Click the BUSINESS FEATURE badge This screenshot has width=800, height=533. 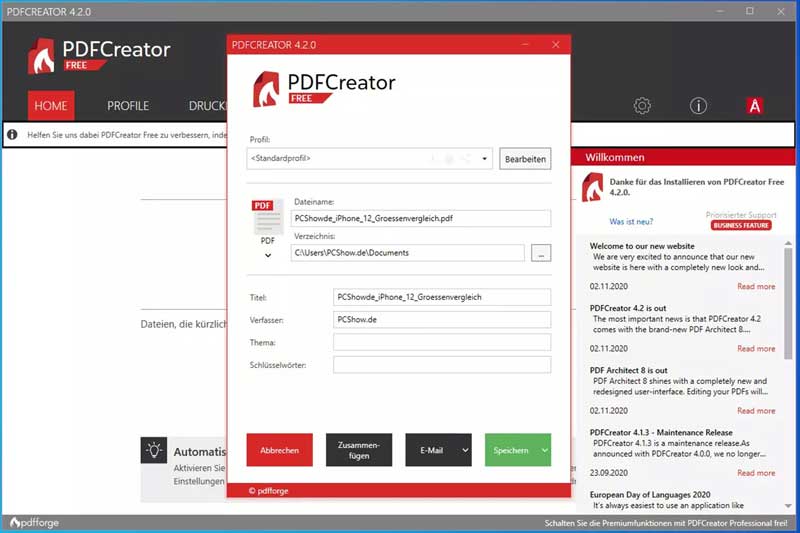tap(741, 225)
